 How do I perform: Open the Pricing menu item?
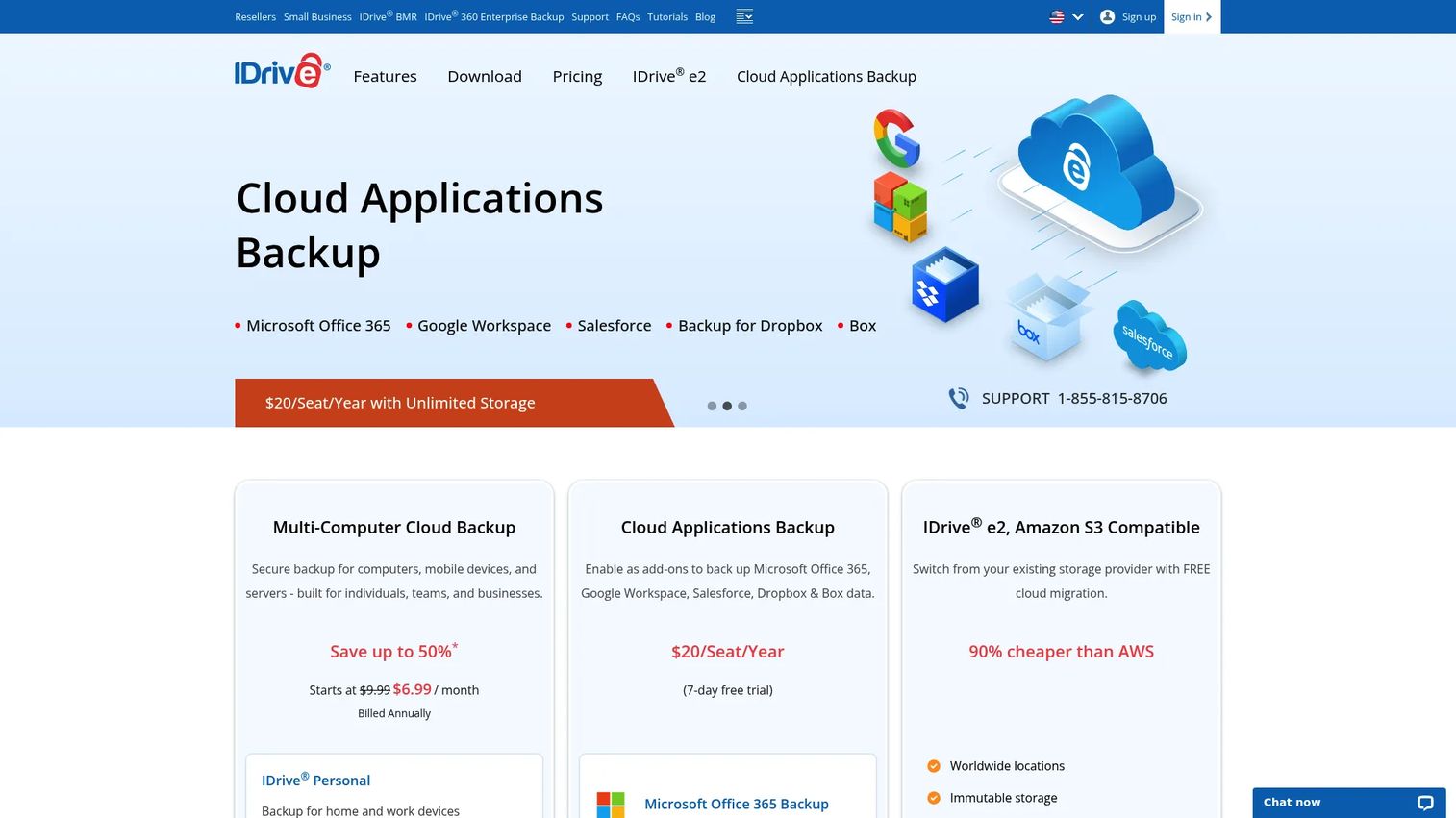tap(577, 76)
